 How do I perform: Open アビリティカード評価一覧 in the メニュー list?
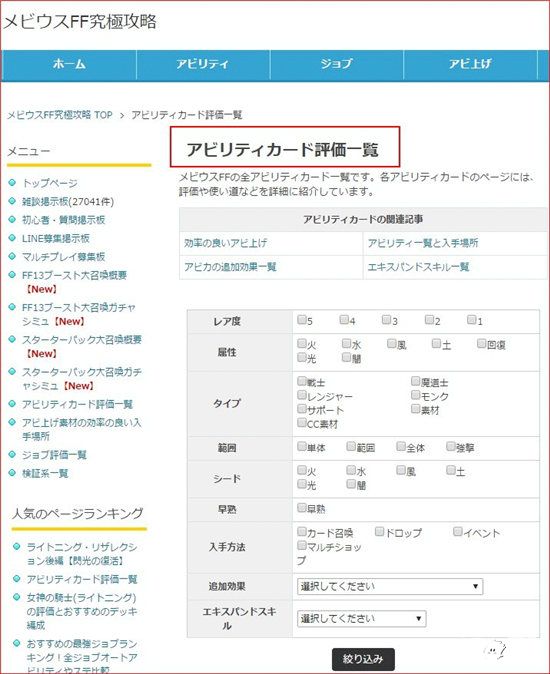(77, 404)
